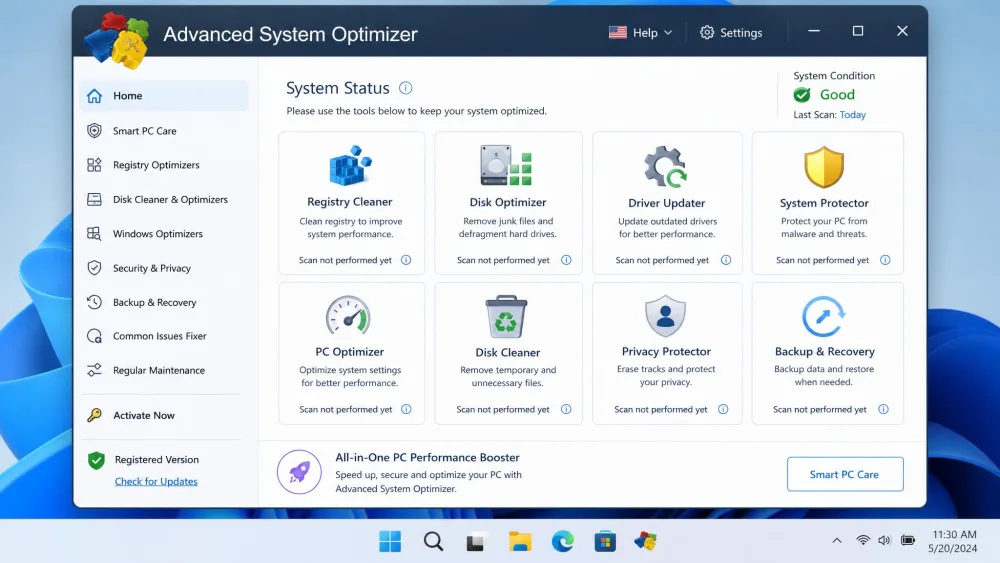Image resolution: width=1000 pixels, height=563 pixels.
Task: Show info for Privacy Protector scan status
Action: pyautogui.click(x=723, y=409)
